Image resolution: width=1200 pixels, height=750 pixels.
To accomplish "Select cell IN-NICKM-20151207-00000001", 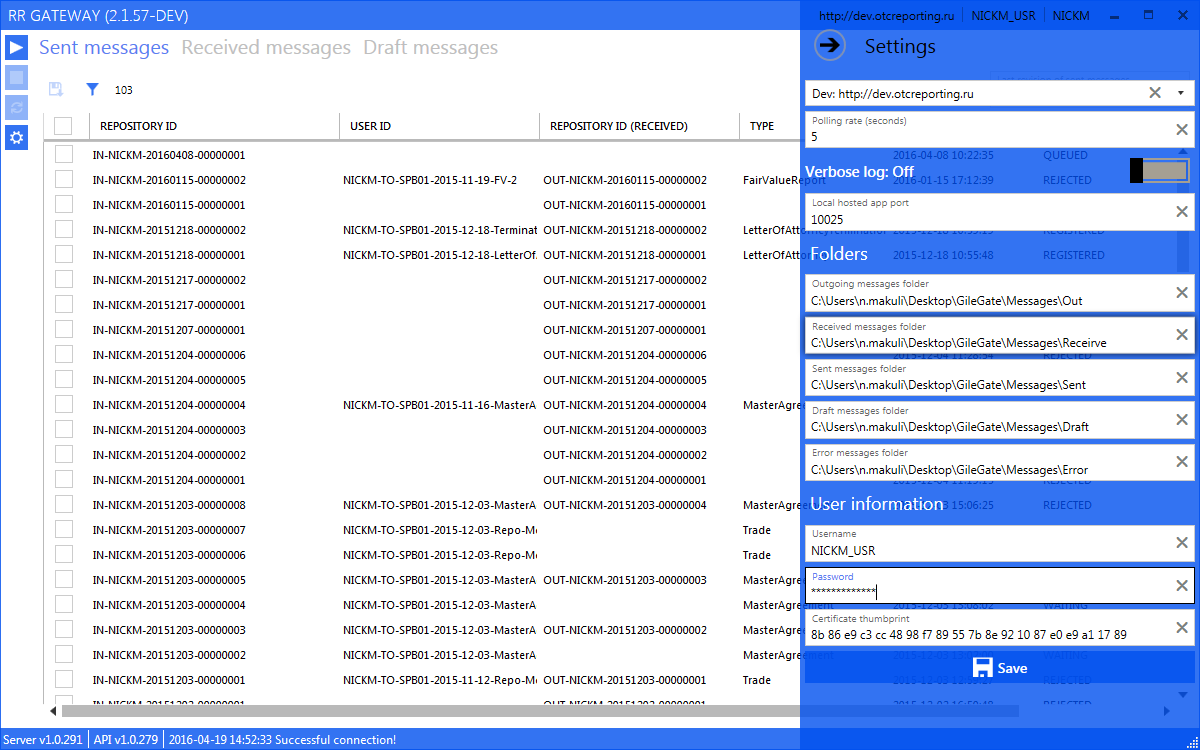I will pyautogui.click(x=169, y=330).
